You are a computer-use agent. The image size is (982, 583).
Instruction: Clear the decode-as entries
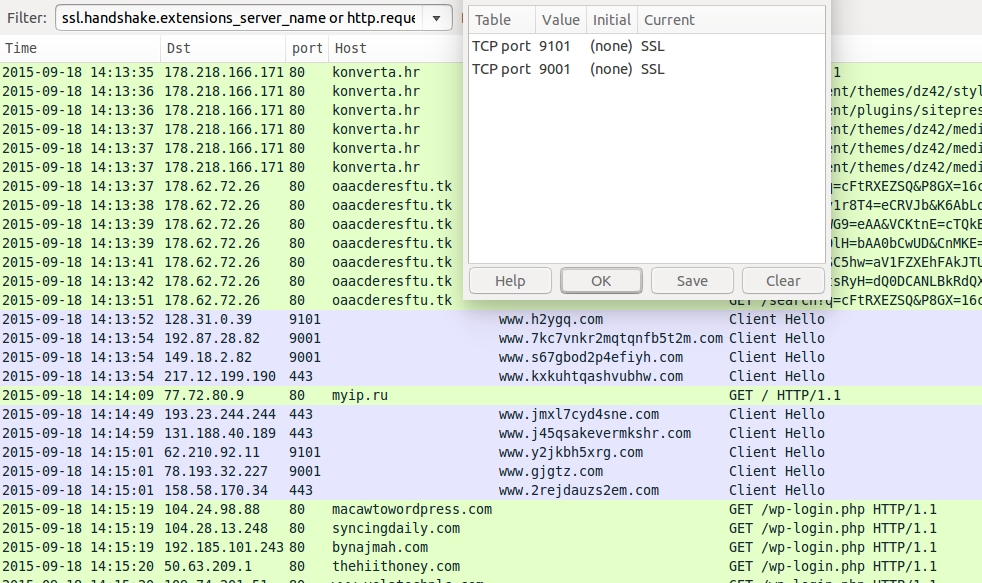point(783,281)
